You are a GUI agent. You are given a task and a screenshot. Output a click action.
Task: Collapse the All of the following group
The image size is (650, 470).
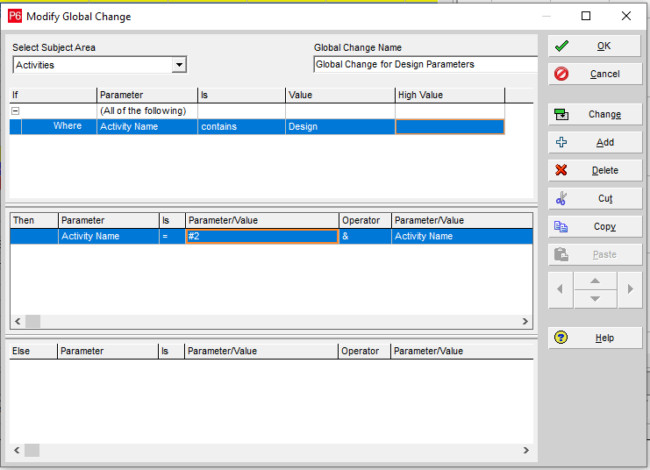pos(15,111)
